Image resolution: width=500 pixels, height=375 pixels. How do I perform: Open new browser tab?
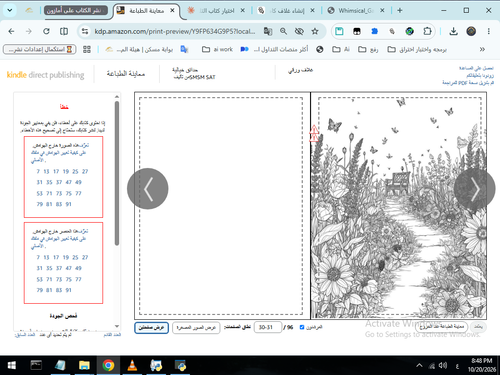400,10
